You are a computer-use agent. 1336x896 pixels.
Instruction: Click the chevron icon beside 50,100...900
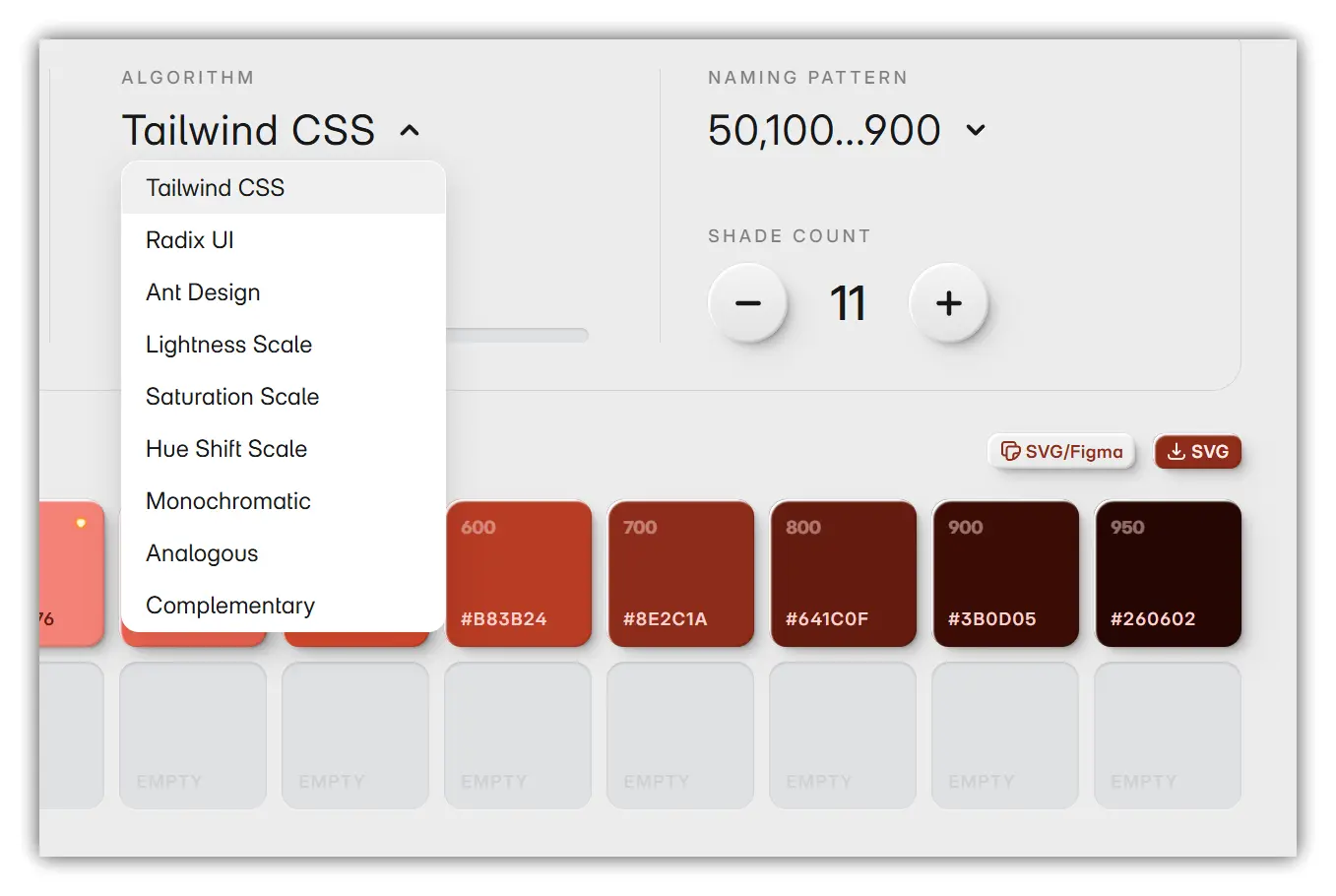pyautogui.click(x=976, y=130)
